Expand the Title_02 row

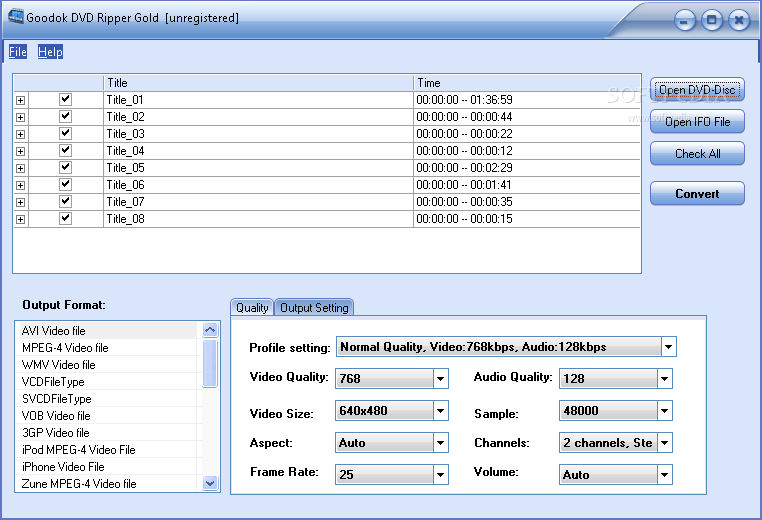20,118
